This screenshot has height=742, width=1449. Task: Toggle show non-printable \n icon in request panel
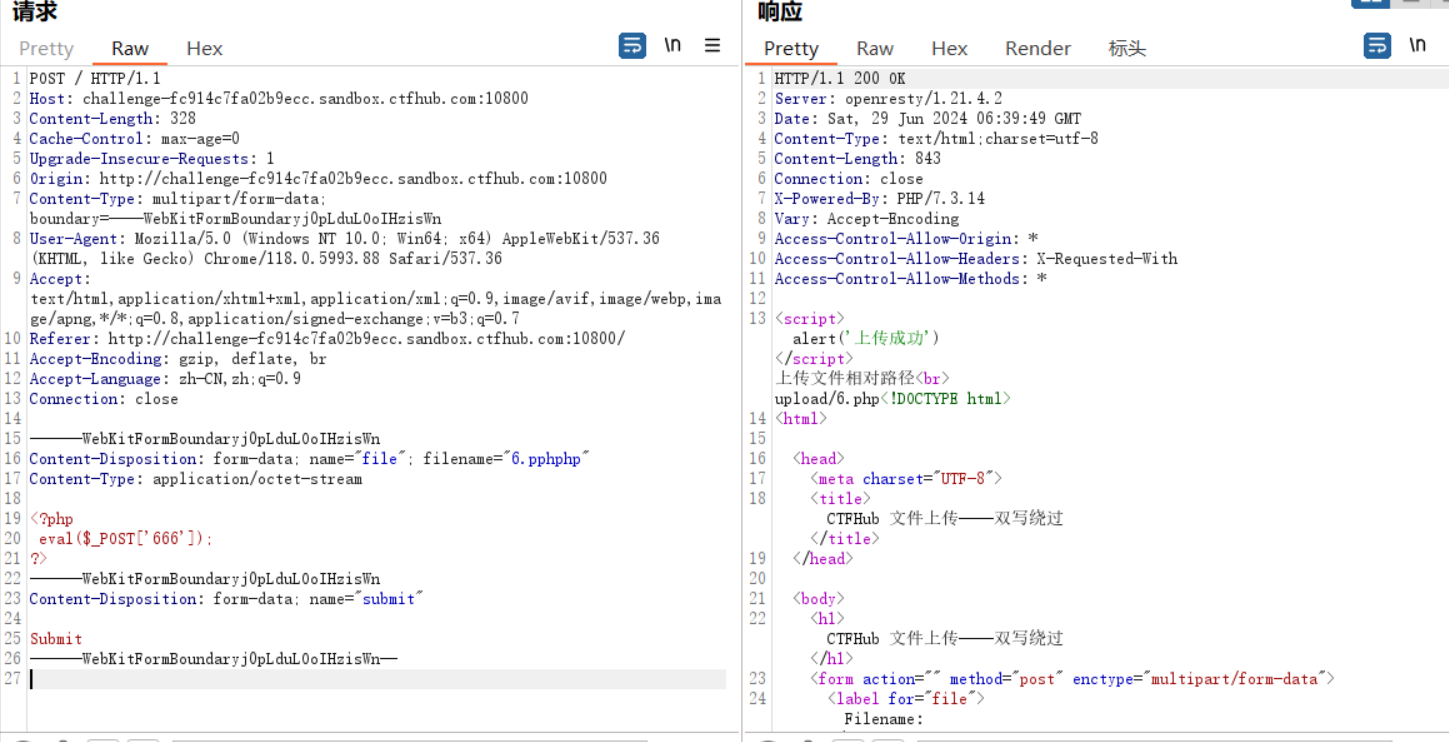673,45
